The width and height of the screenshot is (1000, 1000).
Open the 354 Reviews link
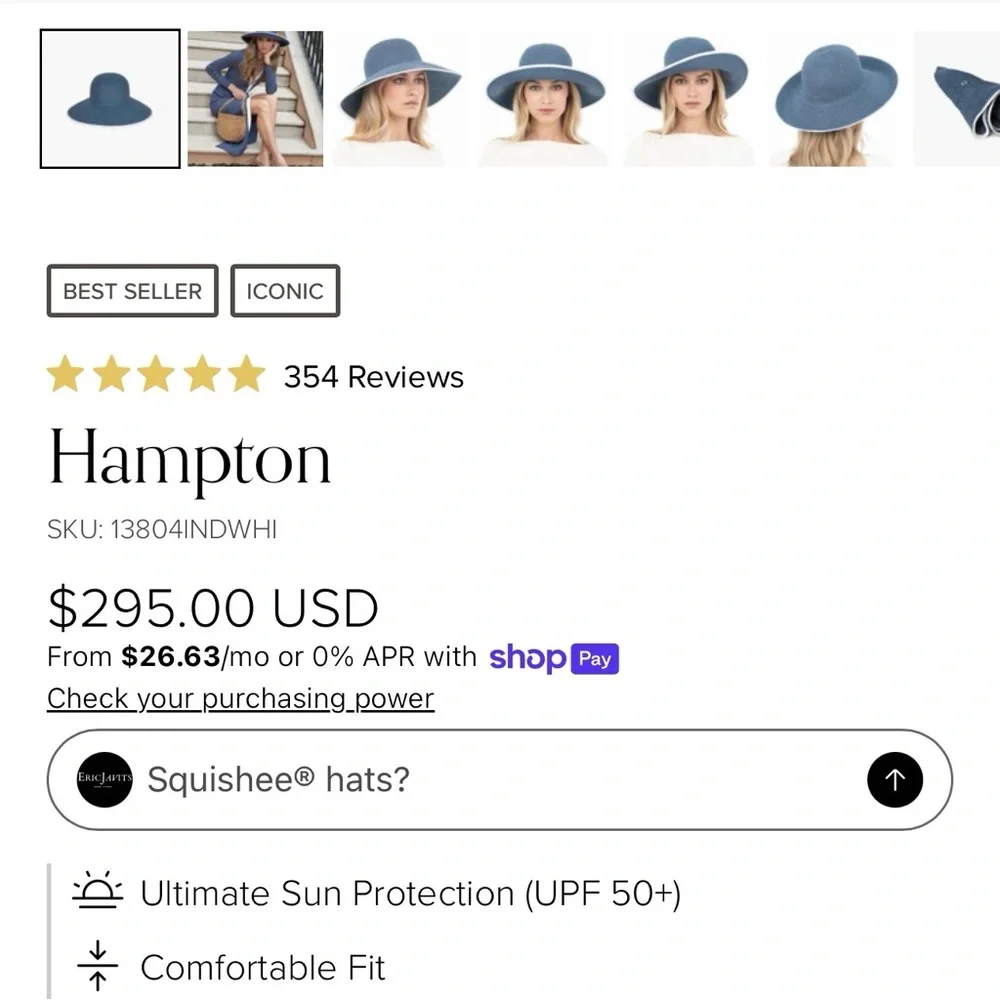tap(373, 377)
